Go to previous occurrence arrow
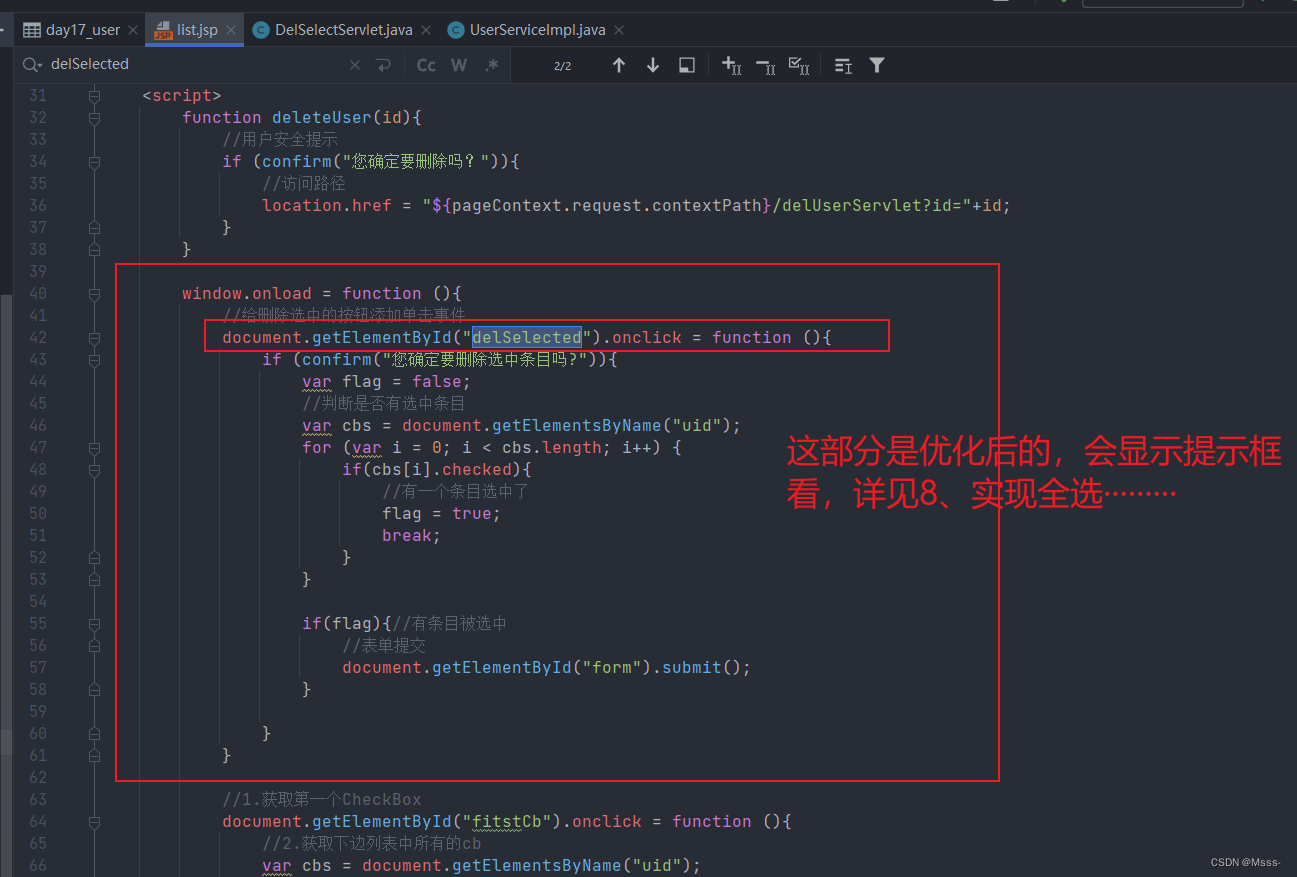 [x=619, y=65]
